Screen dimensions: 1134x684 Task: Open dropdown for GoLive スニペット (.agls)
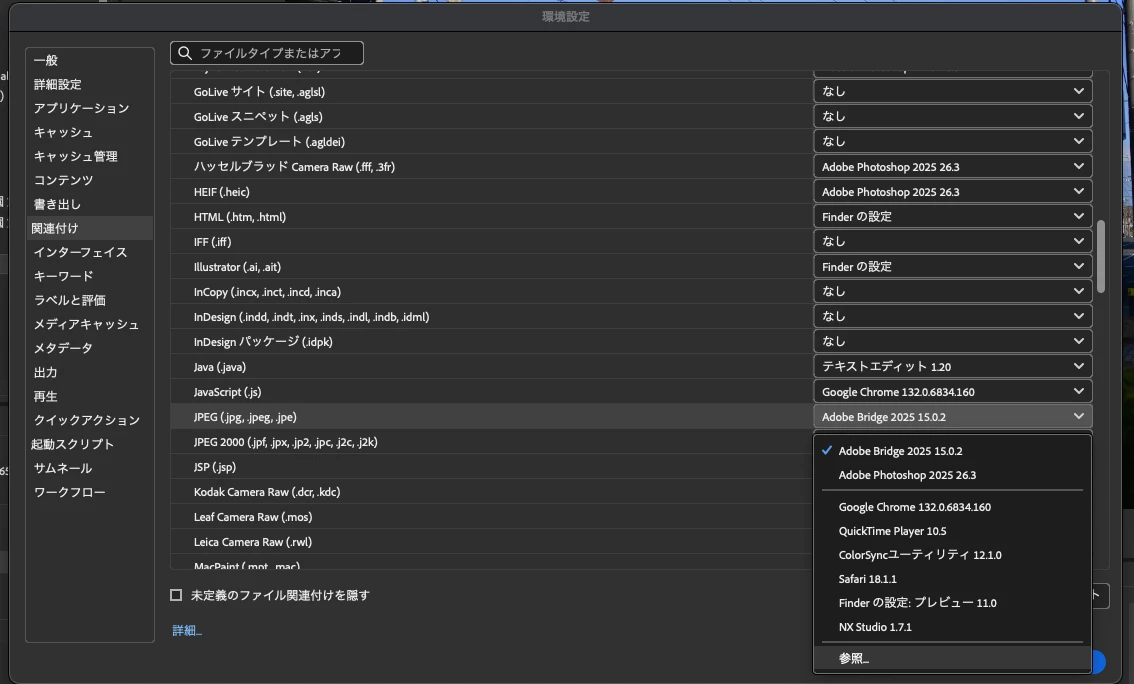tap(952, 116)
